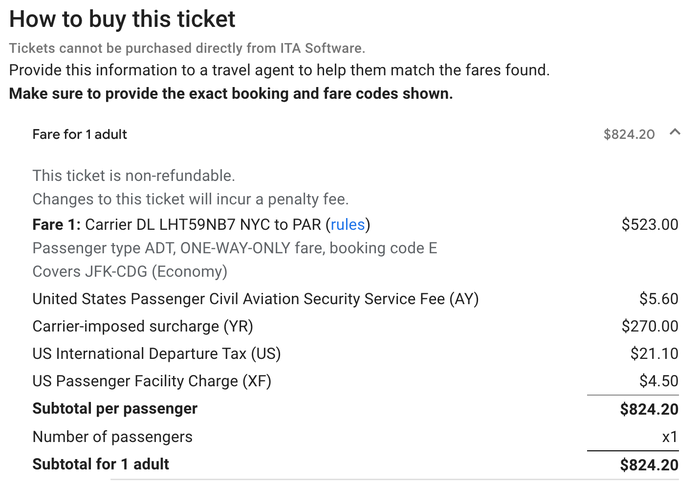Screen dimensions: 700x487
Task: Select the Carrier-imposed surcharge (YR) row
Action: 355,326
